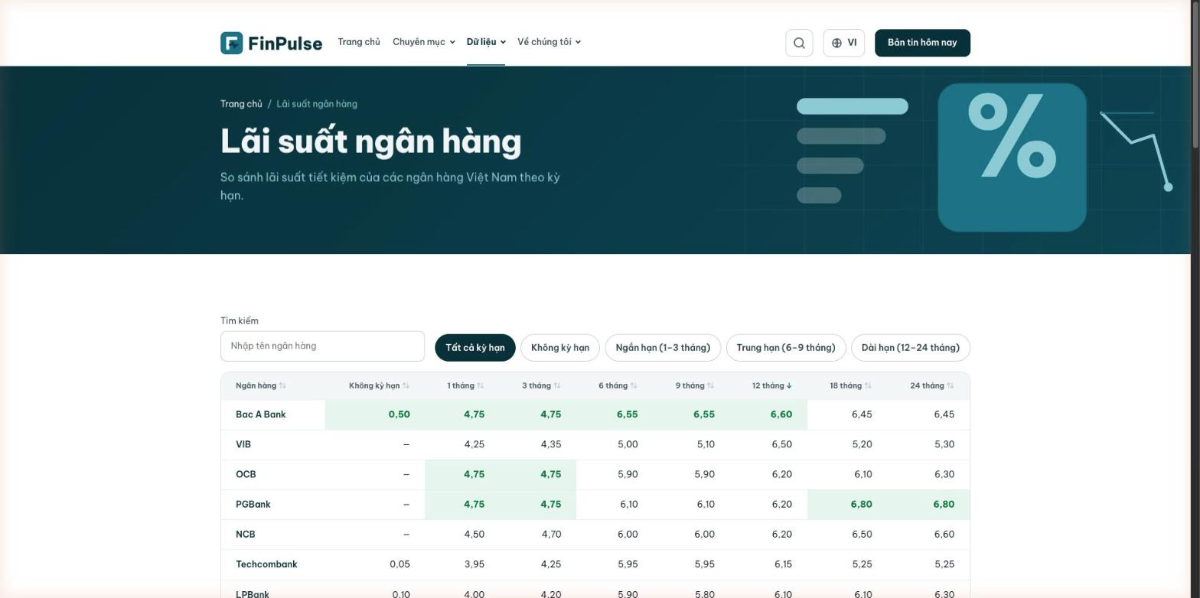The image size is (1200, 598).
Task: Select the NCB bank name
Action: 246,534
